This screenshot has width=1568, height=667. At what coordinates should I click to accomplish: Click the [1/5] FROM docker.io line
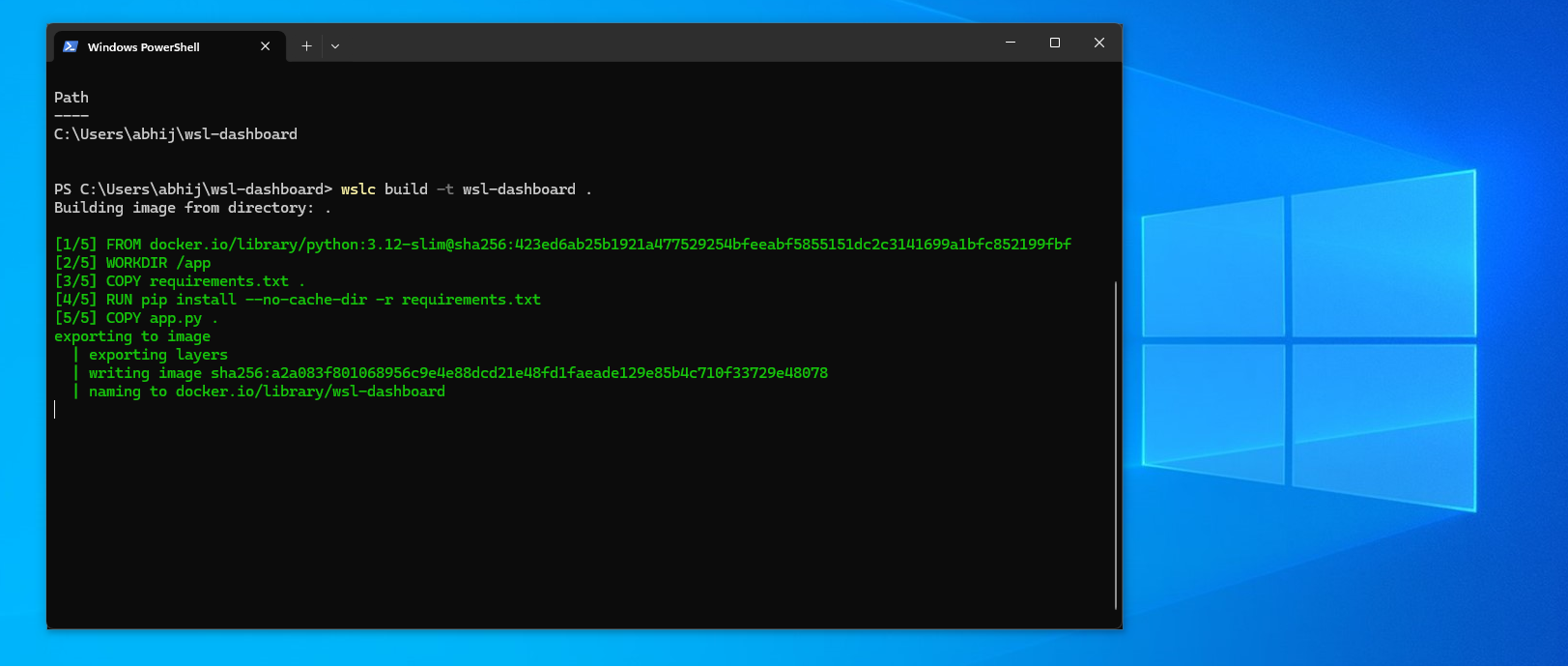click(562, 245)
